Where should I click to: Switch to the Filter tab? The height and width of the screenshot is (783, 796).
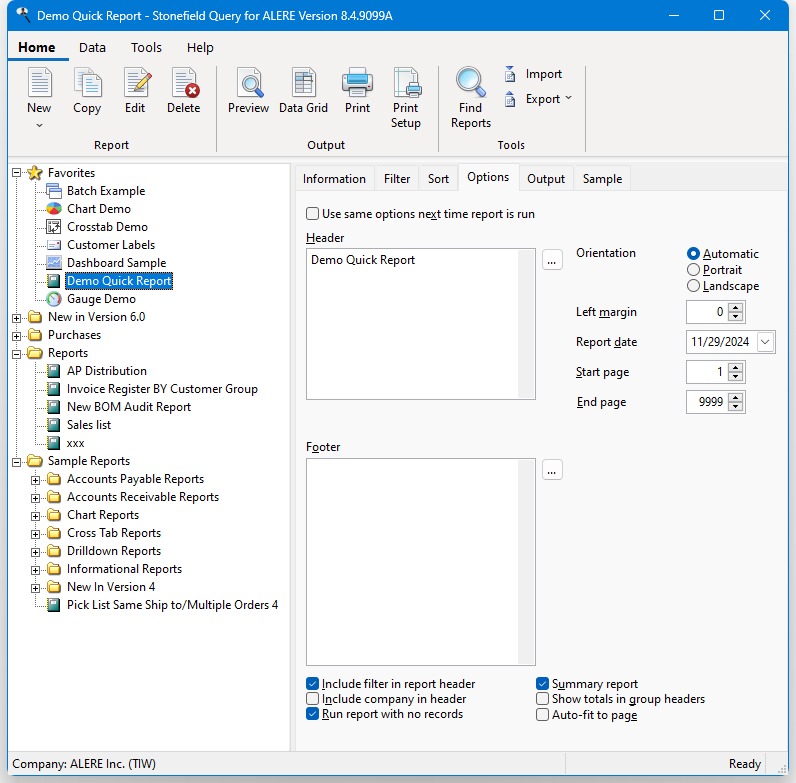396,179
